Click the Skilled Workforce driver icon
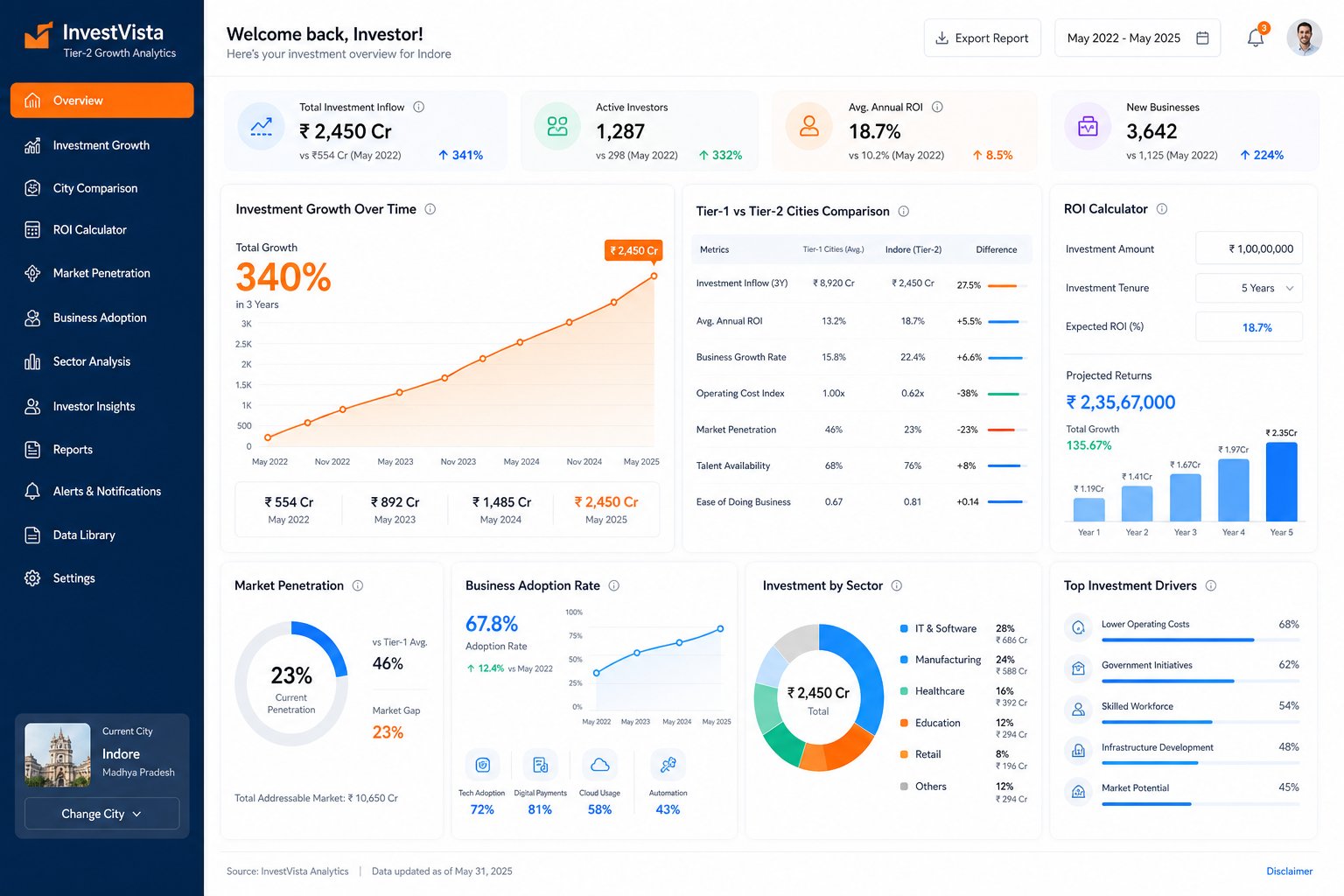The image size is (1344, 896). tap(1078, 709)
